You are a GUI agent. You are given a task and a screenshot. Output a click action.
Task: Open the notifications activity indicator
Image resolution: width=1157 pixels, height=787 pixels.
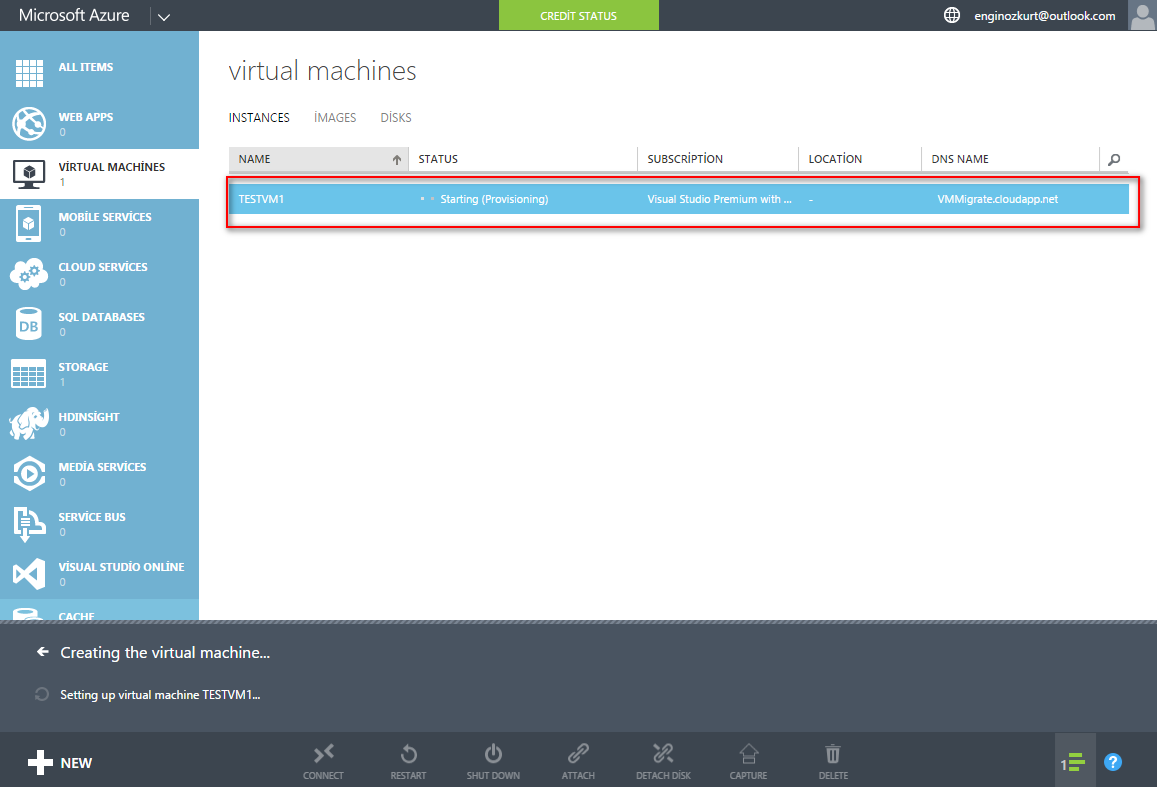1074,762
